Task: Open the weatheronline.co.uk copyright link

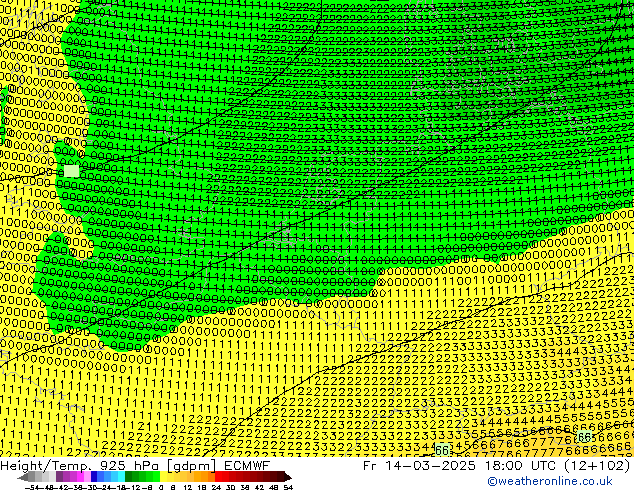Action: (x=550, y=481)
